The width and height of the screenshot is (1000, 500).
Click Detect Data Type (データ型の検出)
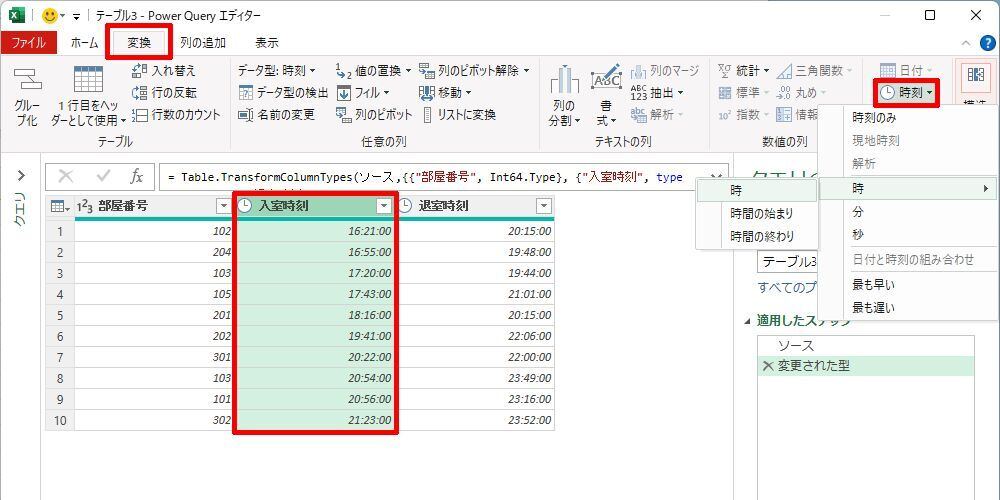(x=284, y=93)
